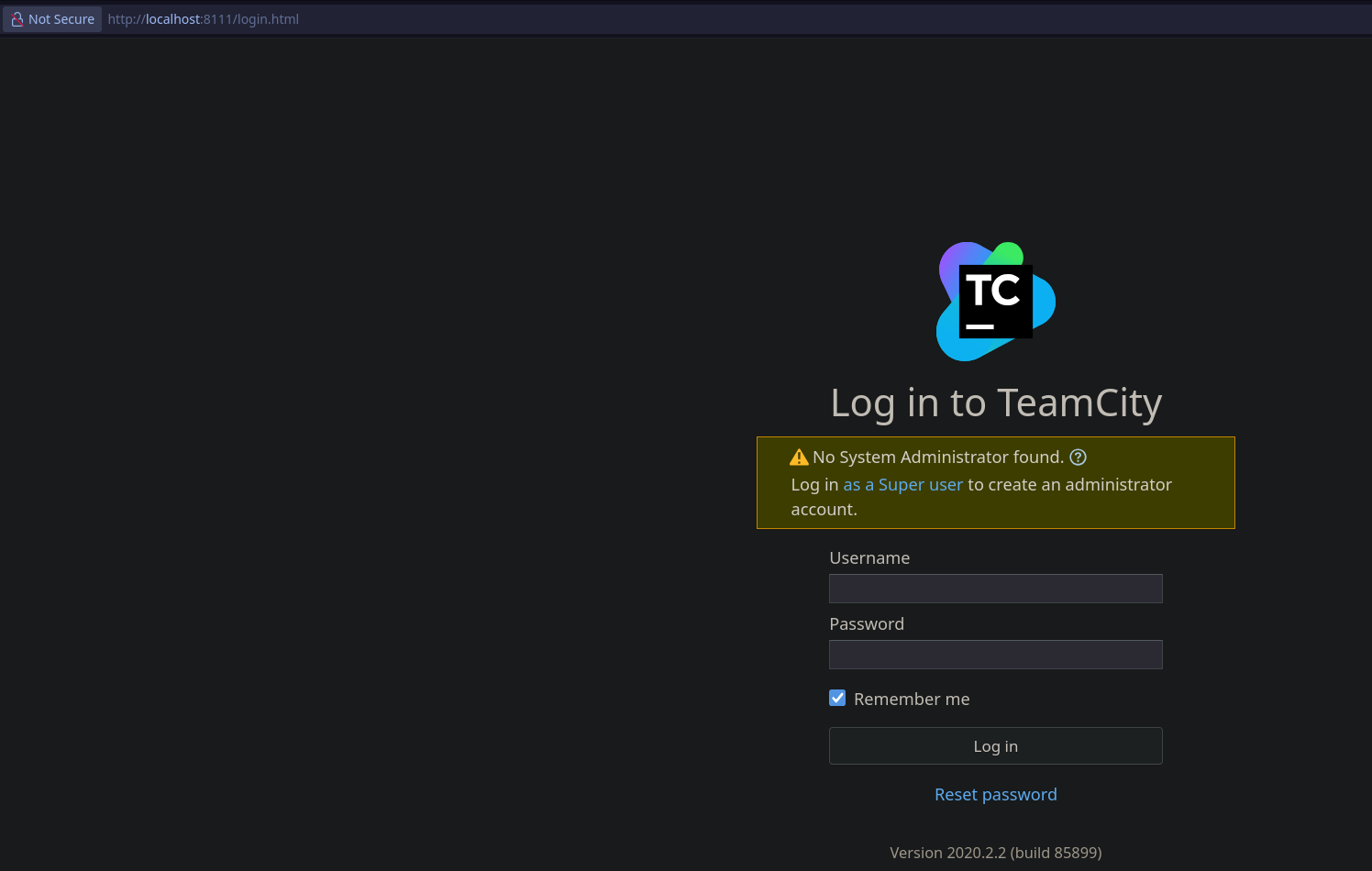Click the TeamCity logo icon
The width and height of the screenshot is (1372, 871).
click(x=996, y=302)
